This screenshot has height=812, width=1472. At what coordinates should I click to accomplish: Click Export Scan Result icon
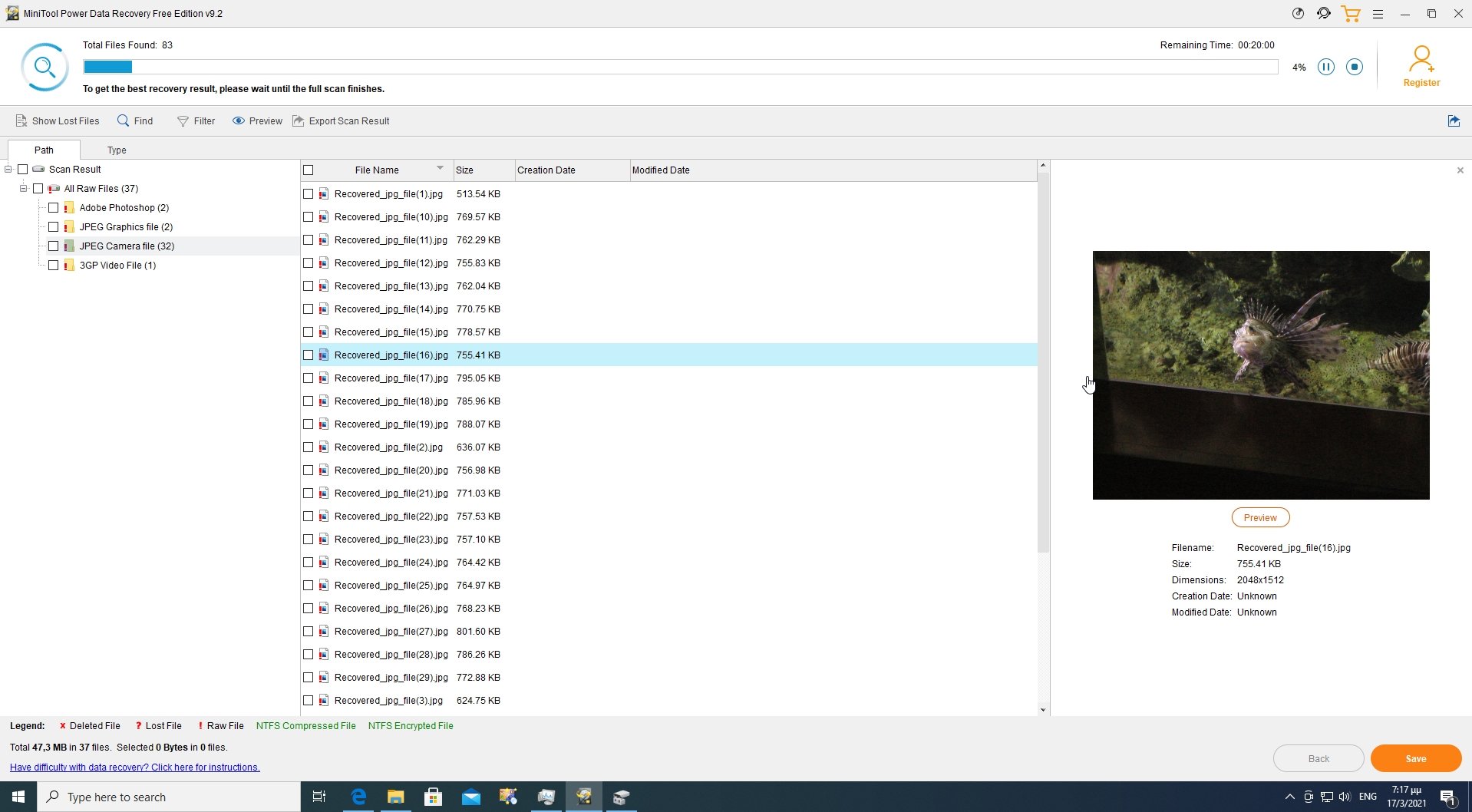click(299, 121)
